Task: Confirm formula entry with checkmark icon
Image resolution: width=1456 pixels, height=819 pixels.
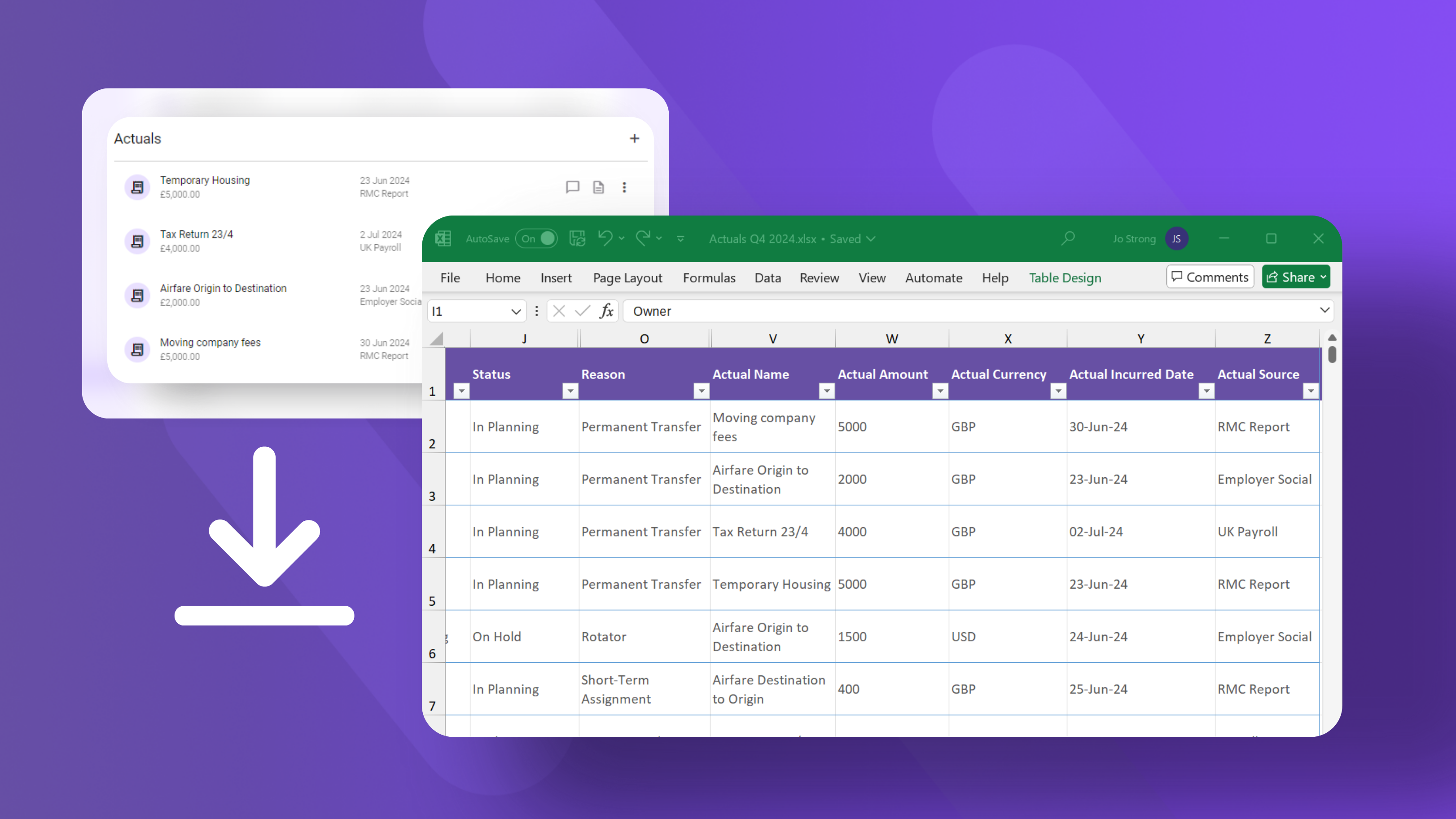Action: pos(582,311)
